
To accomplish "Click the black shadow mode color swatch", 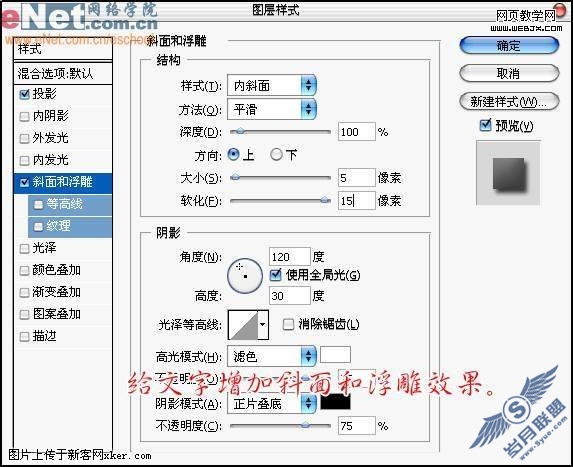I will click(x=335, y=402).
